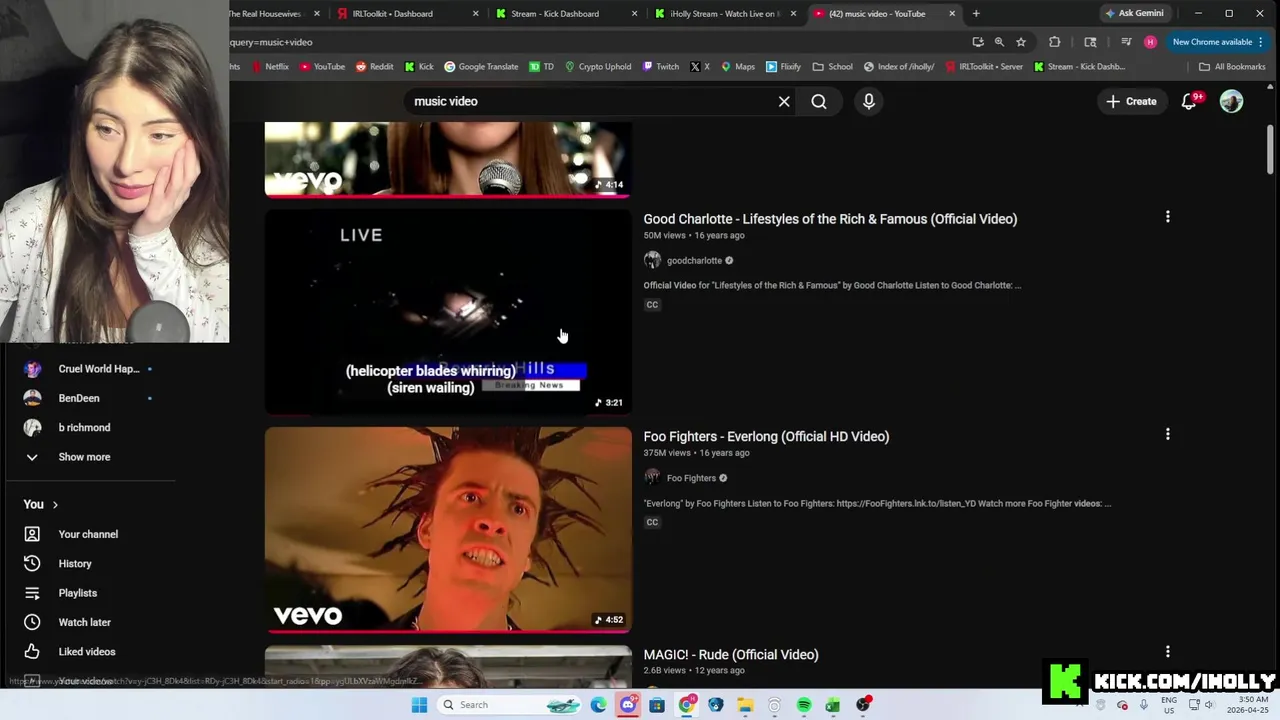
Task: Open Google Translate bookmark
Action: click(481, 67)
